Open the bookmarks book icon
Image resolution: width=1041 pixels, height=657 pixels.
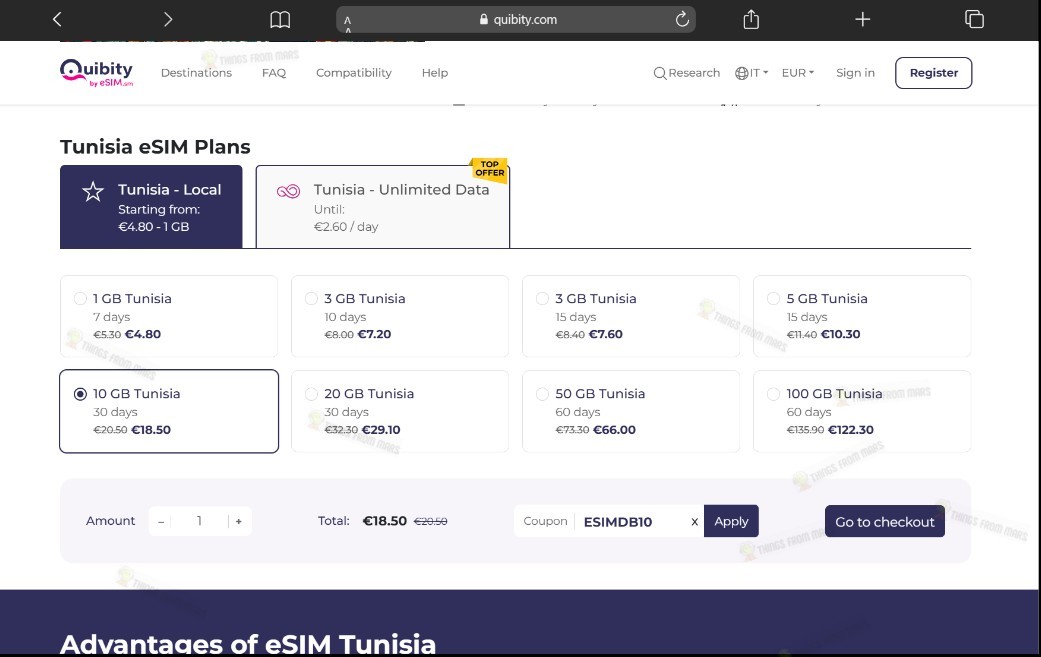pyautogui.click(x=280, y=19)
